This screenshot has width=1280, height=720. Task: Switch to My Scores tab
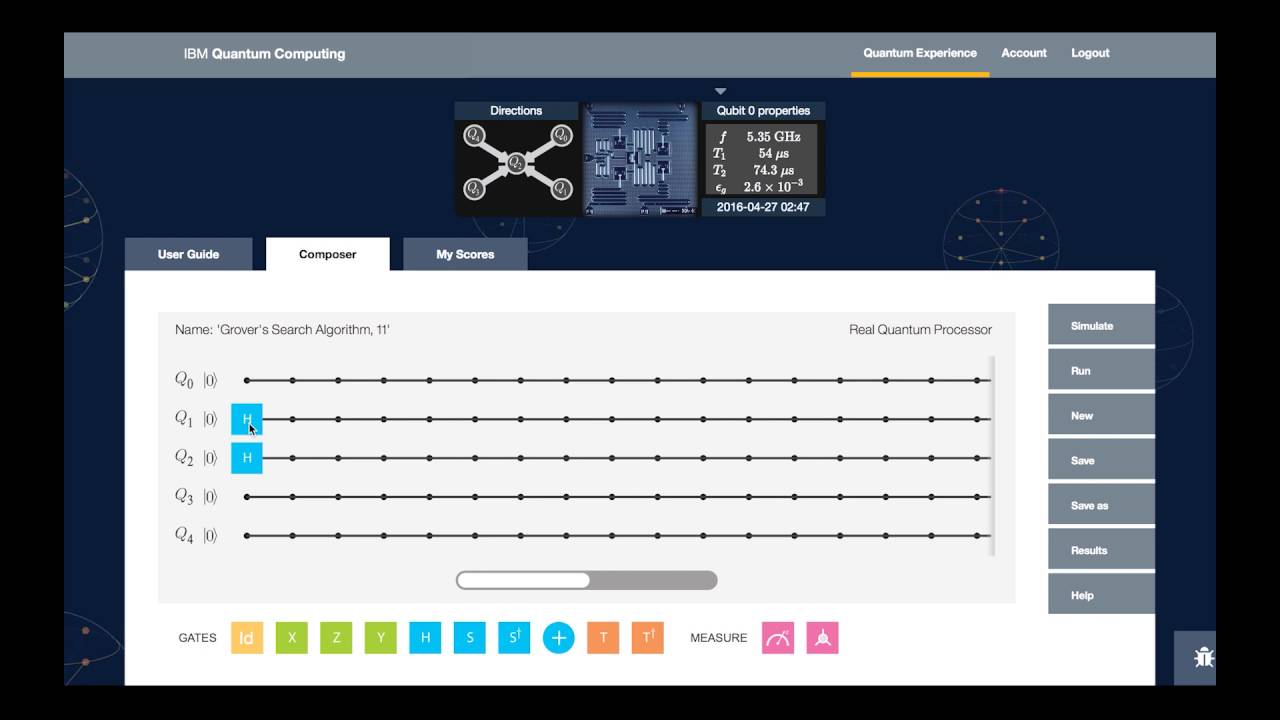point(465,254)
